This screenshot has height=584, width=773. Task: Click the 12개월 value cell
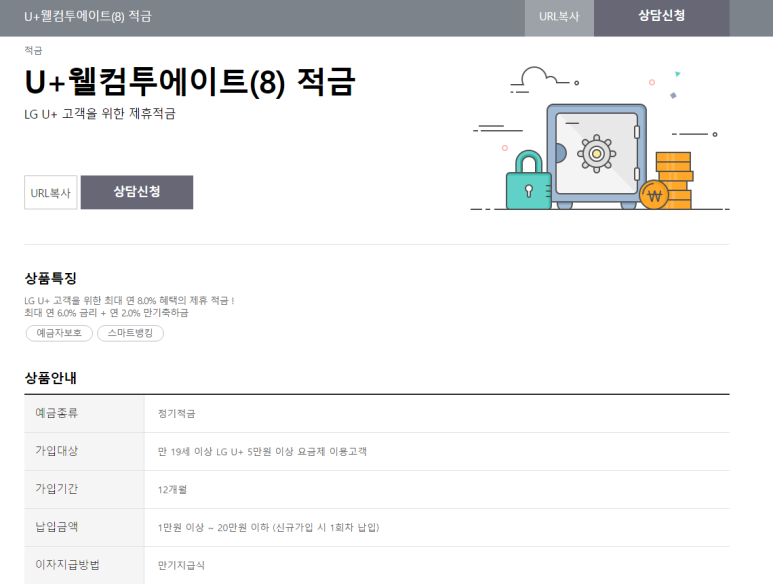[x=172, y=489]
